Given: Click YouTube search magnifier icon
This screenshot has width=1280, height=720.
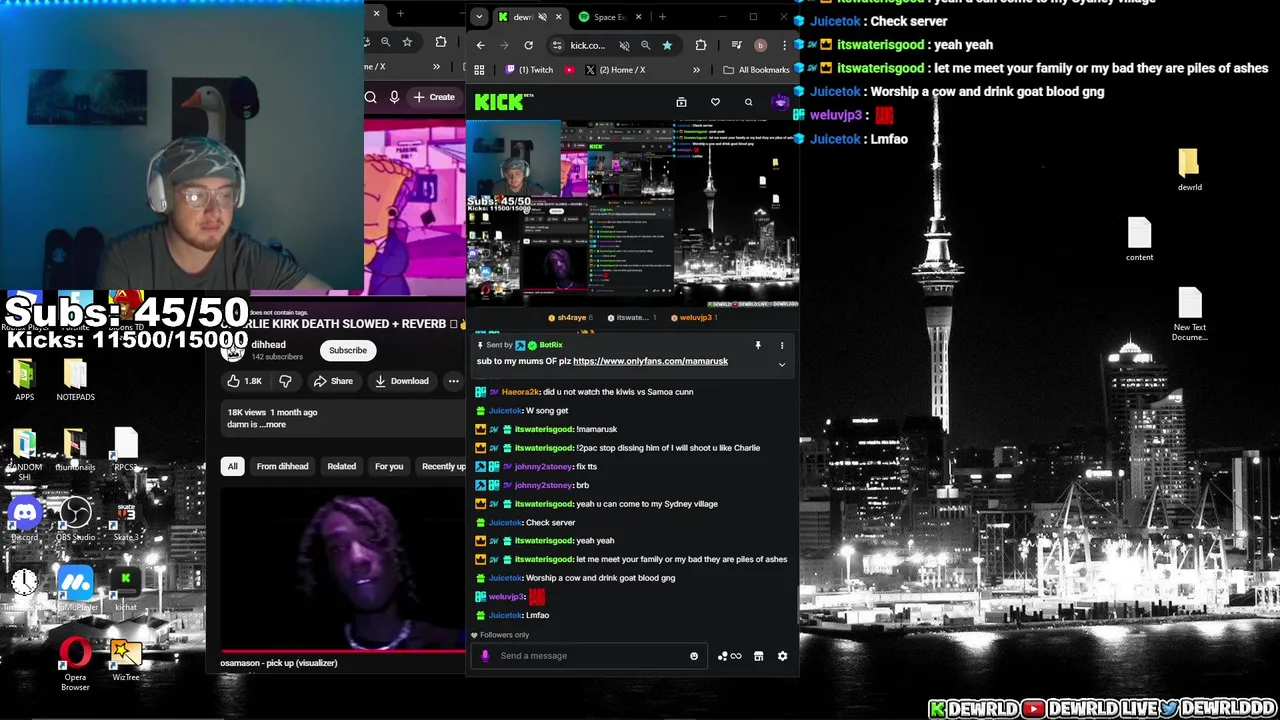Looking at the screenshot, I should click(371, 97).
